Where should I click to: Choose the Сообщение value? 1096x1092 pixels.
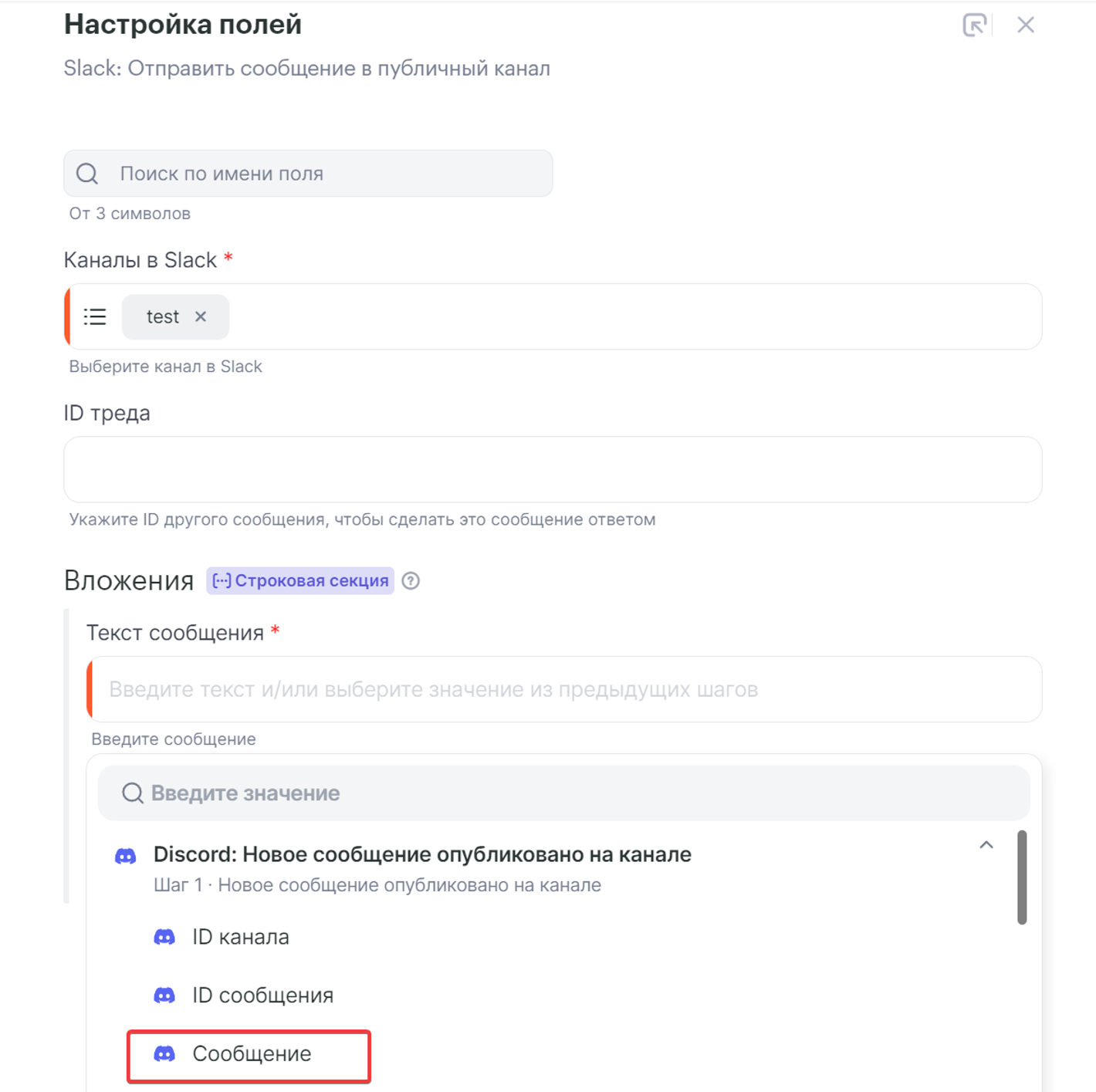(x=252, y=1054)
